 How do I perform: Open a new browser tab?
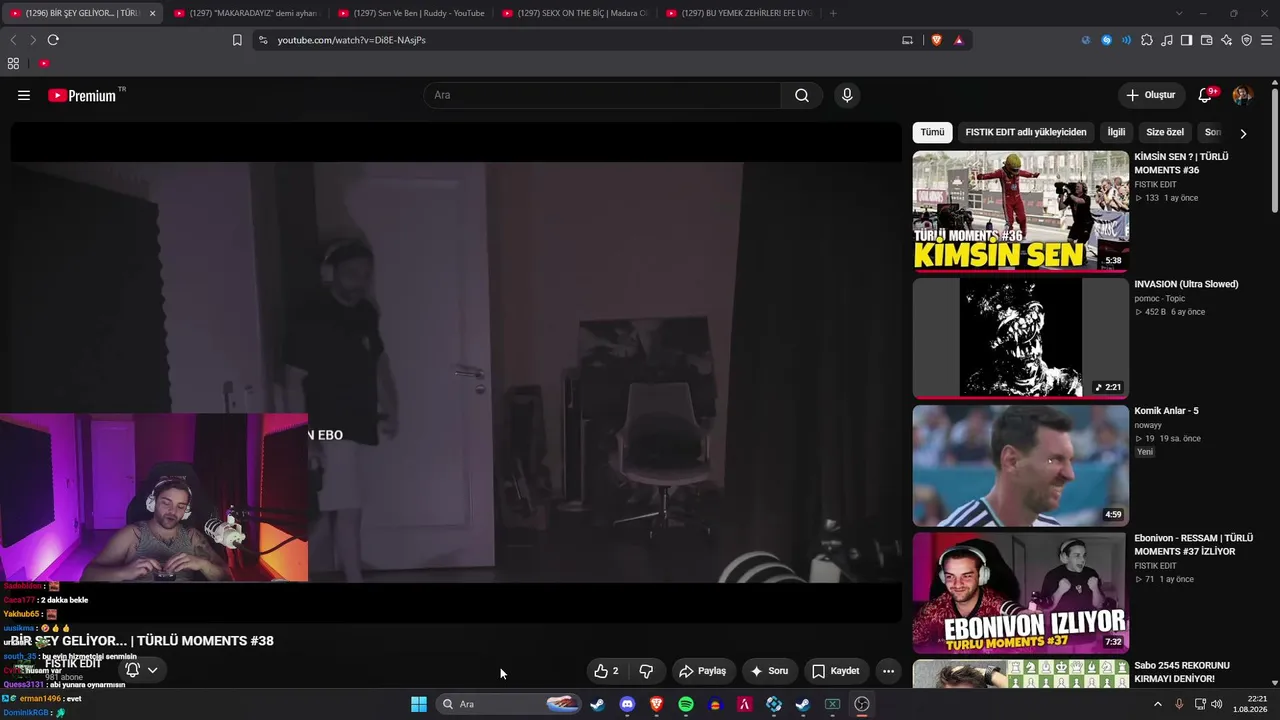pyautogui.click(x=833, y=13)
